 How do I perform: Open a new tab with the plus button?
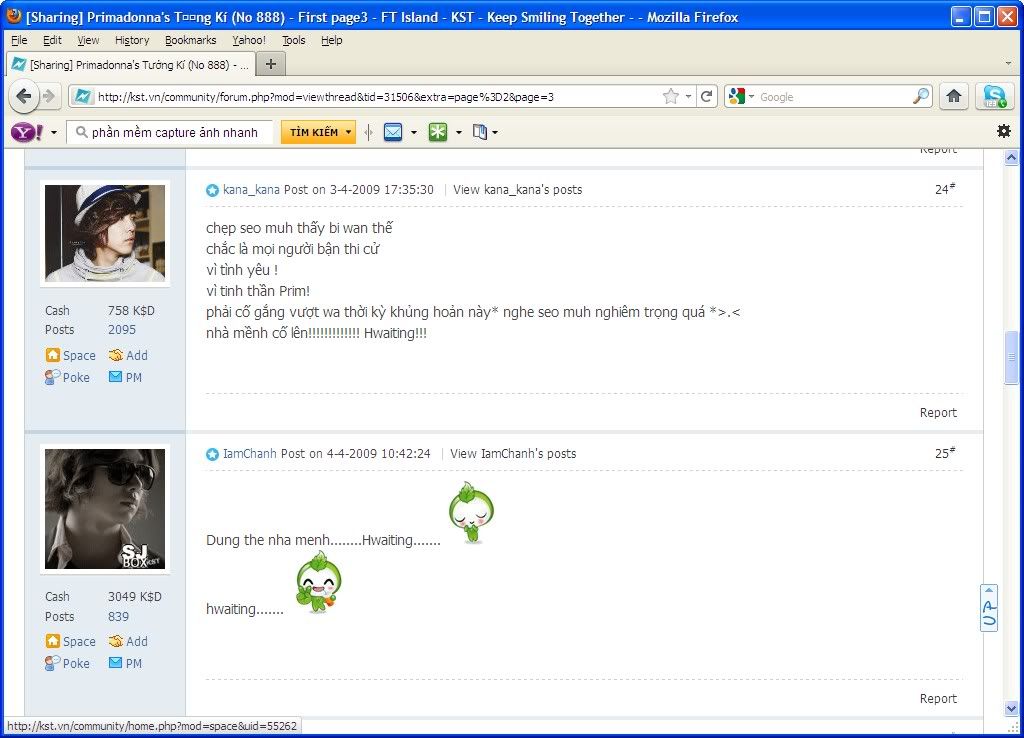point(270,64)
